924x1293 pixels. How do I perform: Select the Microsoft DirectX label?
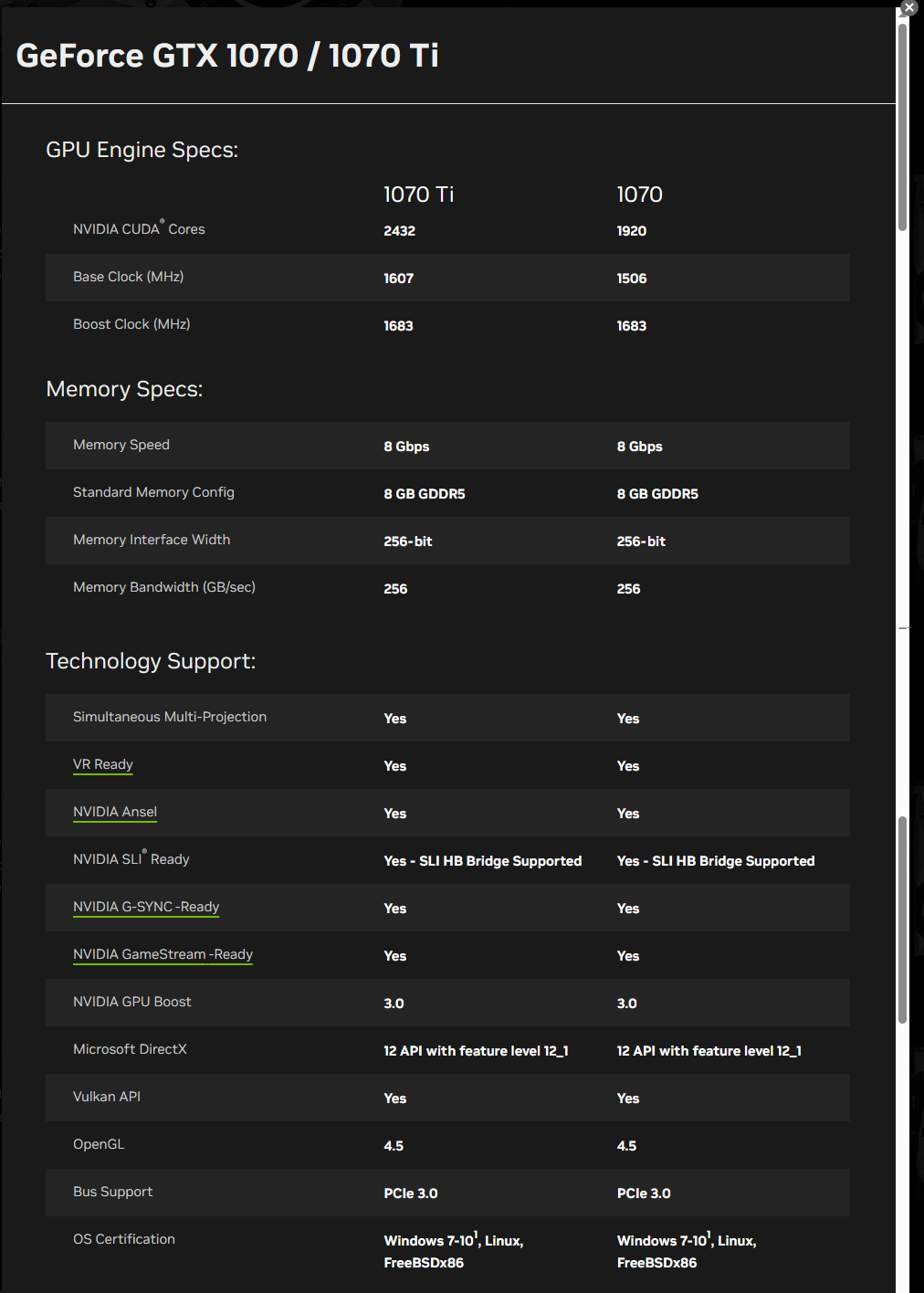pyautogui.click(x=130, y=1049)
